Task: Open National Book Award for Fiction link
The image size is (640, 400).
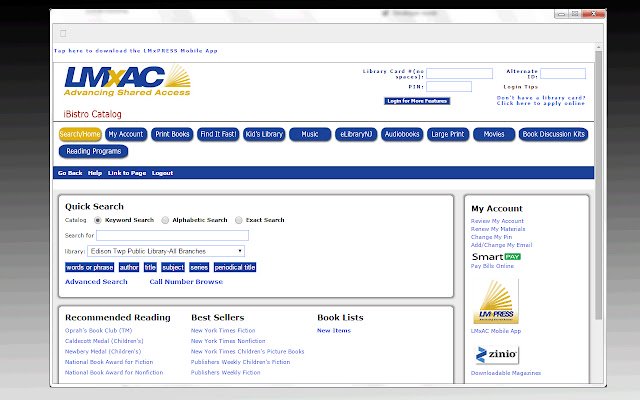Action: [x=109, y=362]
